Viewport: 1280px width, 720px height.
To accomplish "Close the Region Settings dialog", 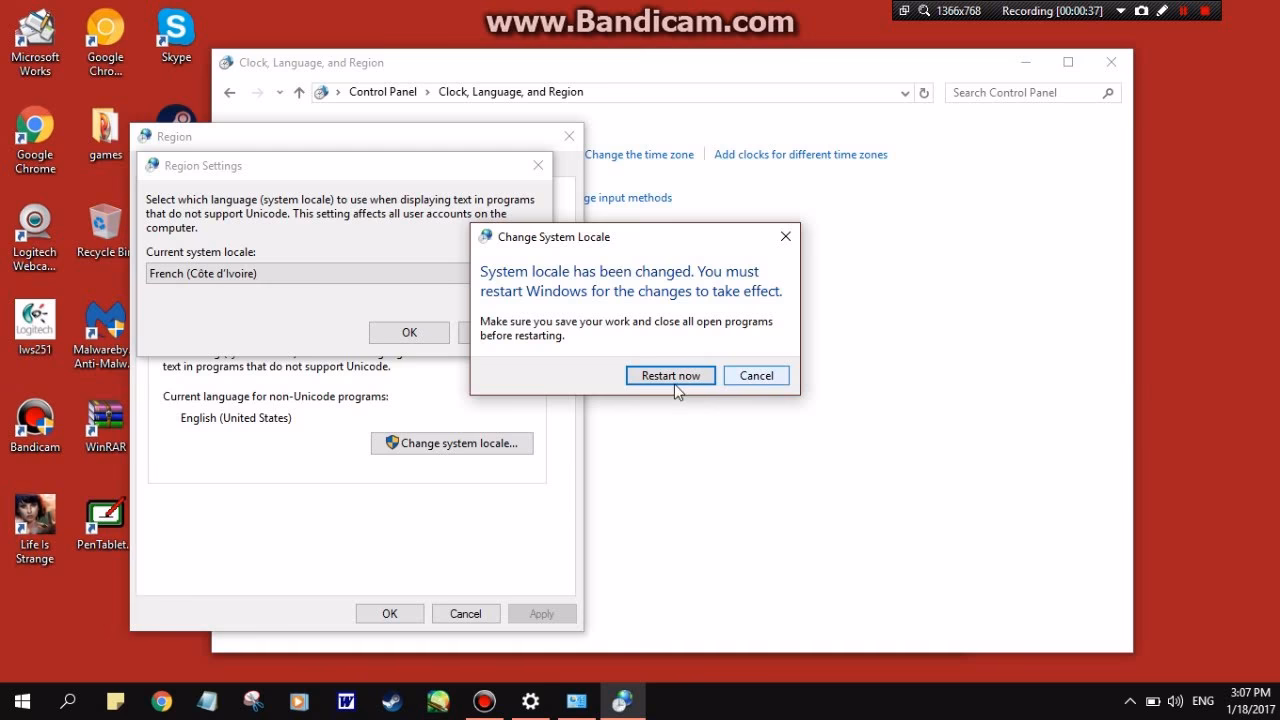I will pyautogui.click(x=538, y=166).
